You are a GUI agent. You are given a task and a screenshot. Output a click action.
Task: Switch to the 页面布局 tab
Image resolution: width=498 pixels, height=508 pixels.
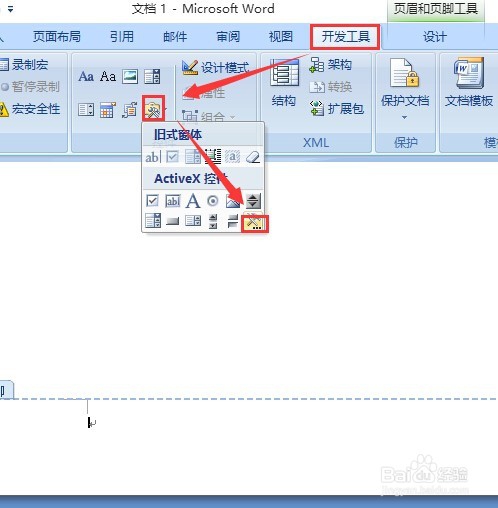pyautogui.click(x=57, y=36)
